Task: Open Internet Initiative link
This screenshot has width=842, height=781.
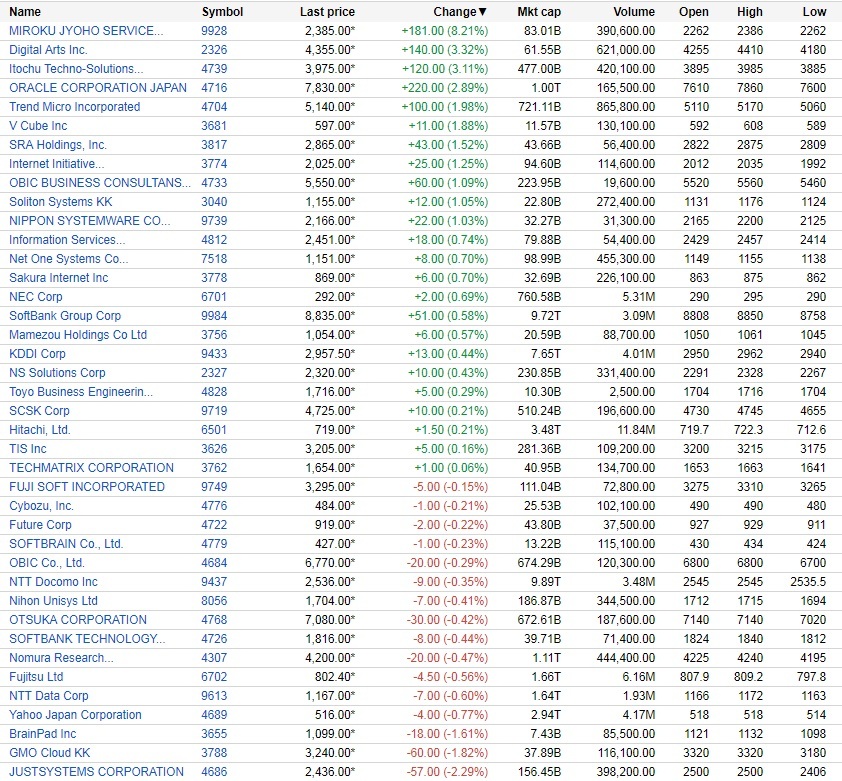Action: coord(57,164)
